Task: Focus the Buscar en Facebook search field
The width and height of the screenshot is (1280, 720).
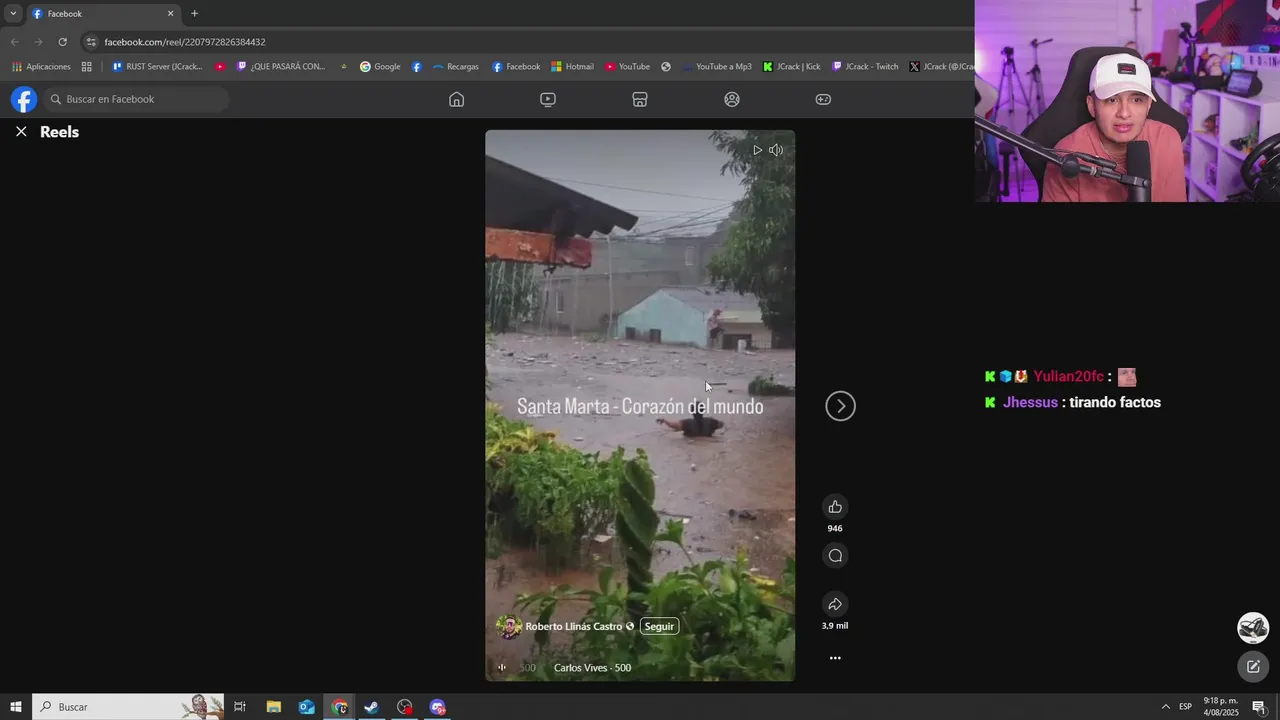Action: (137, 99)
